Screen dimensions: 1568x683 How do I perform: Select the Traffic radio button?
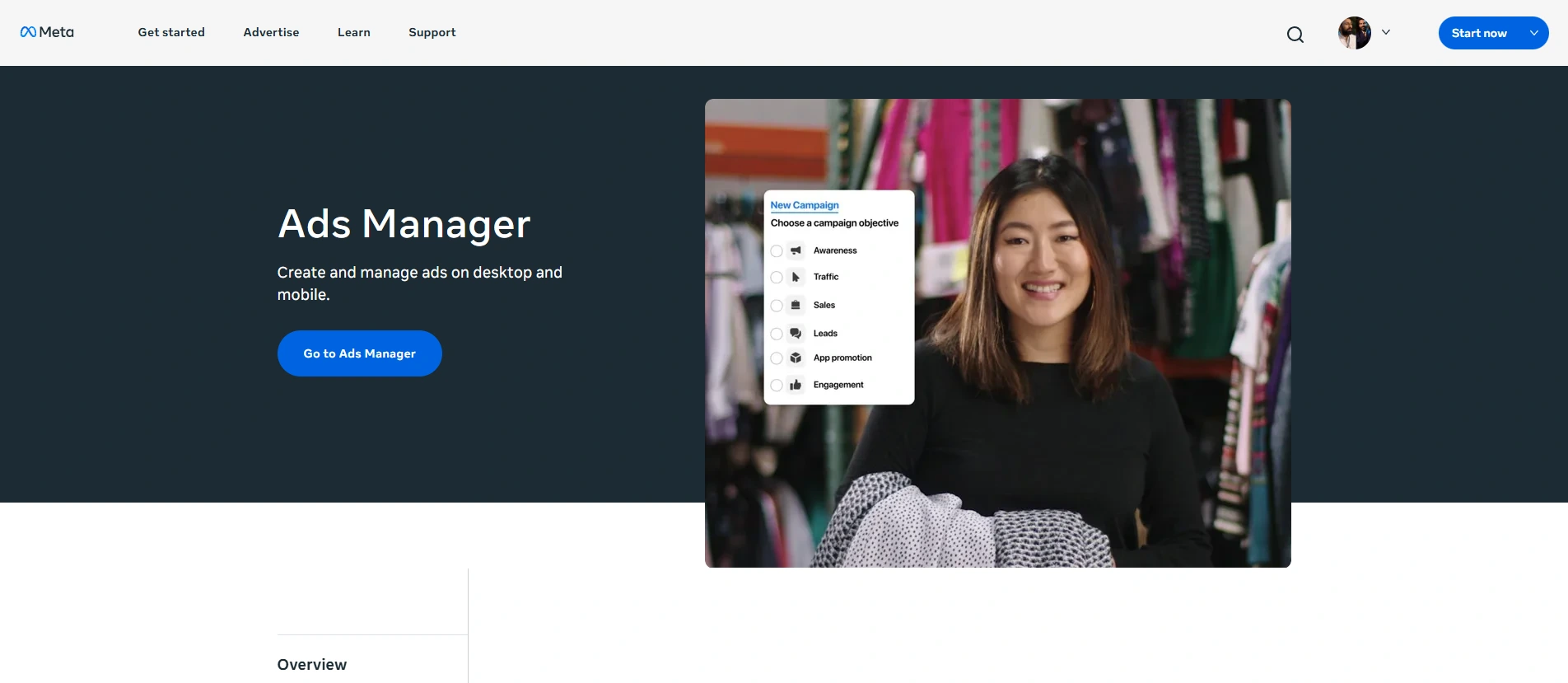(777, 278)
